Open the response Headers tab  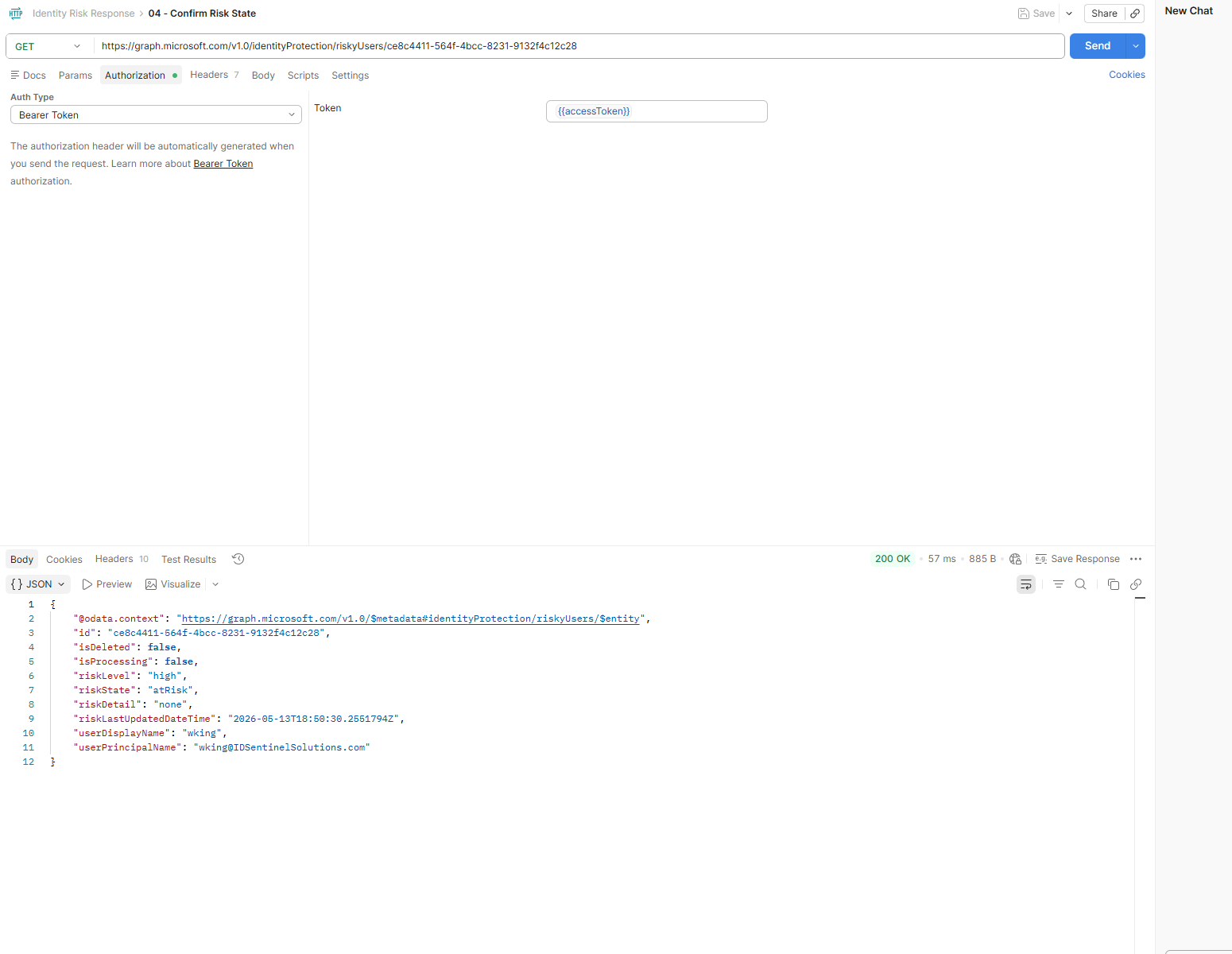122,559
